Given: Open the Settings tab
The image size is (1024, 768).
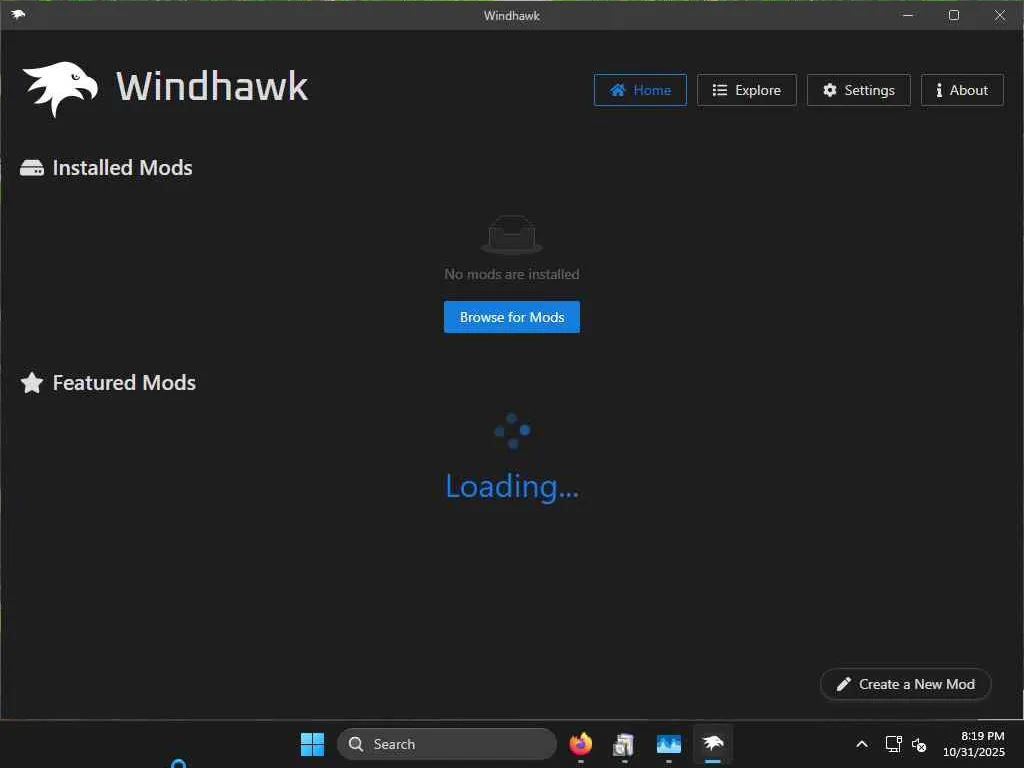Looking at the screenshot, I should click(x=858, y=90).
